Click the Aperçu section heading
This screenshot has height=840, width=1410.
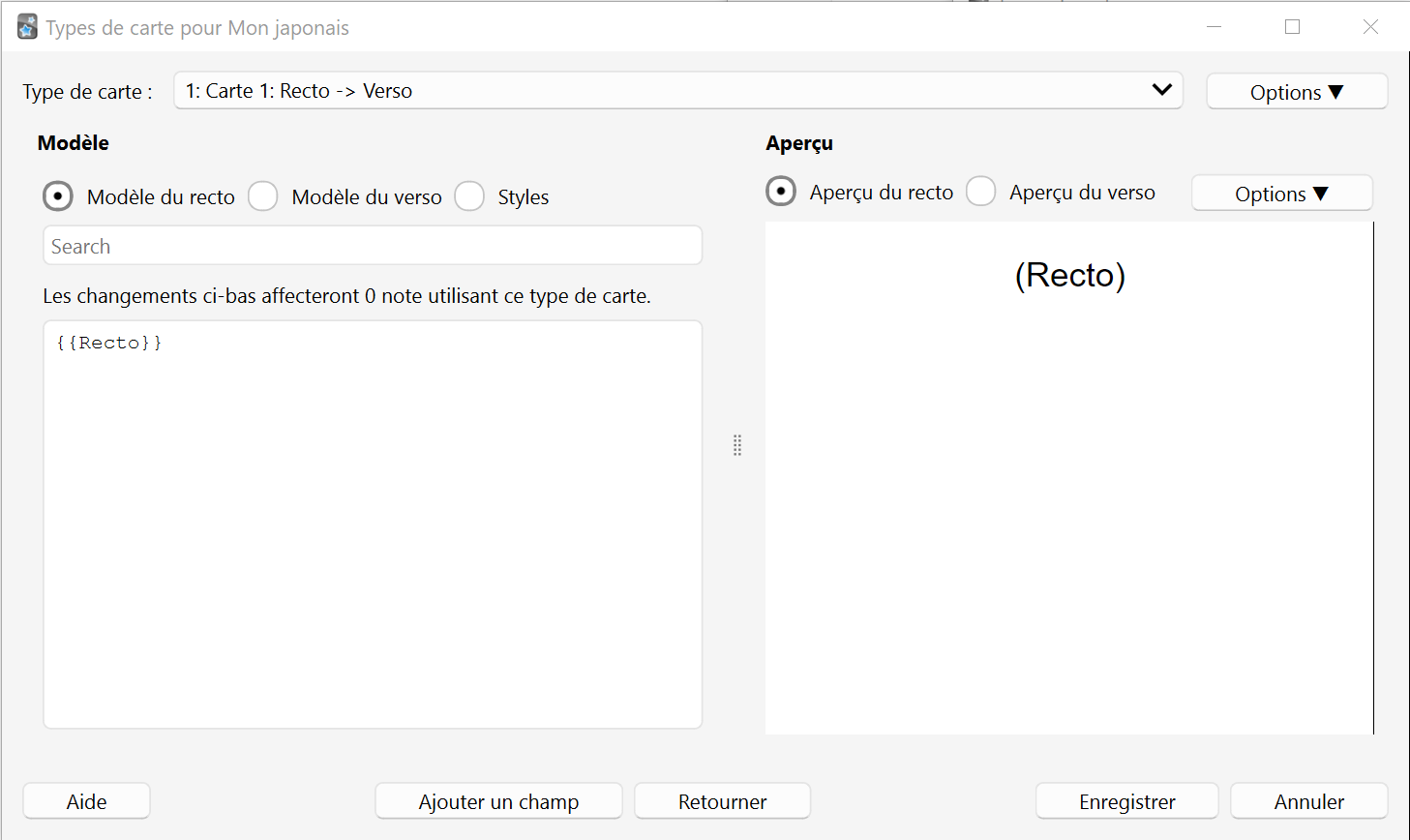(799, 143)
